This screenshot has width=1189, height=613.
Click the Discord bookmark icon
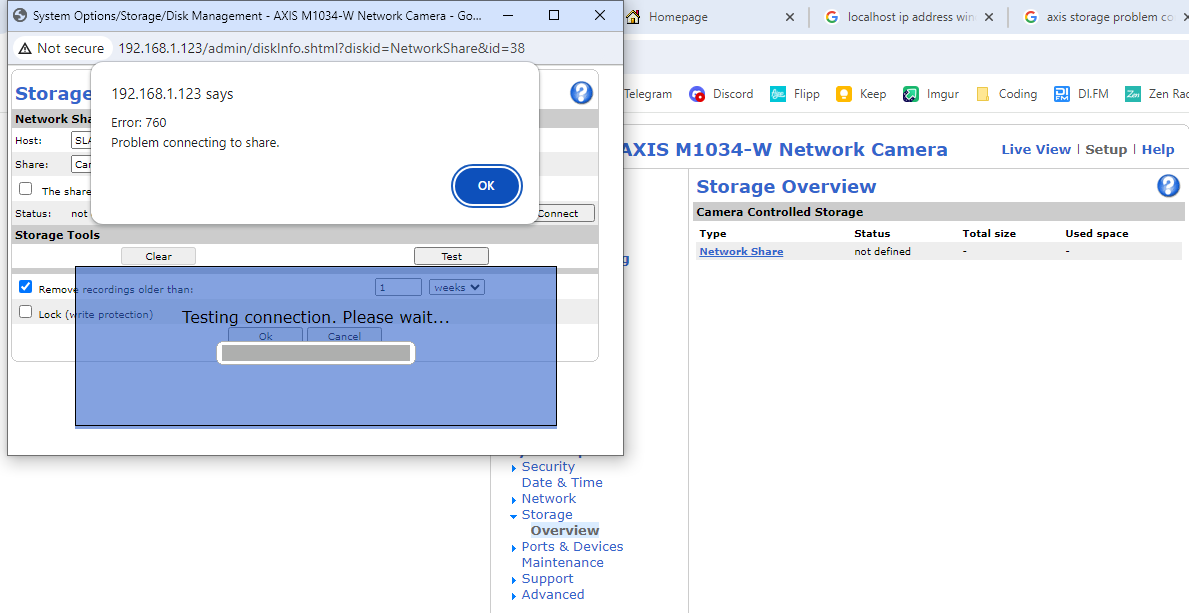click(x=697, y=94)
